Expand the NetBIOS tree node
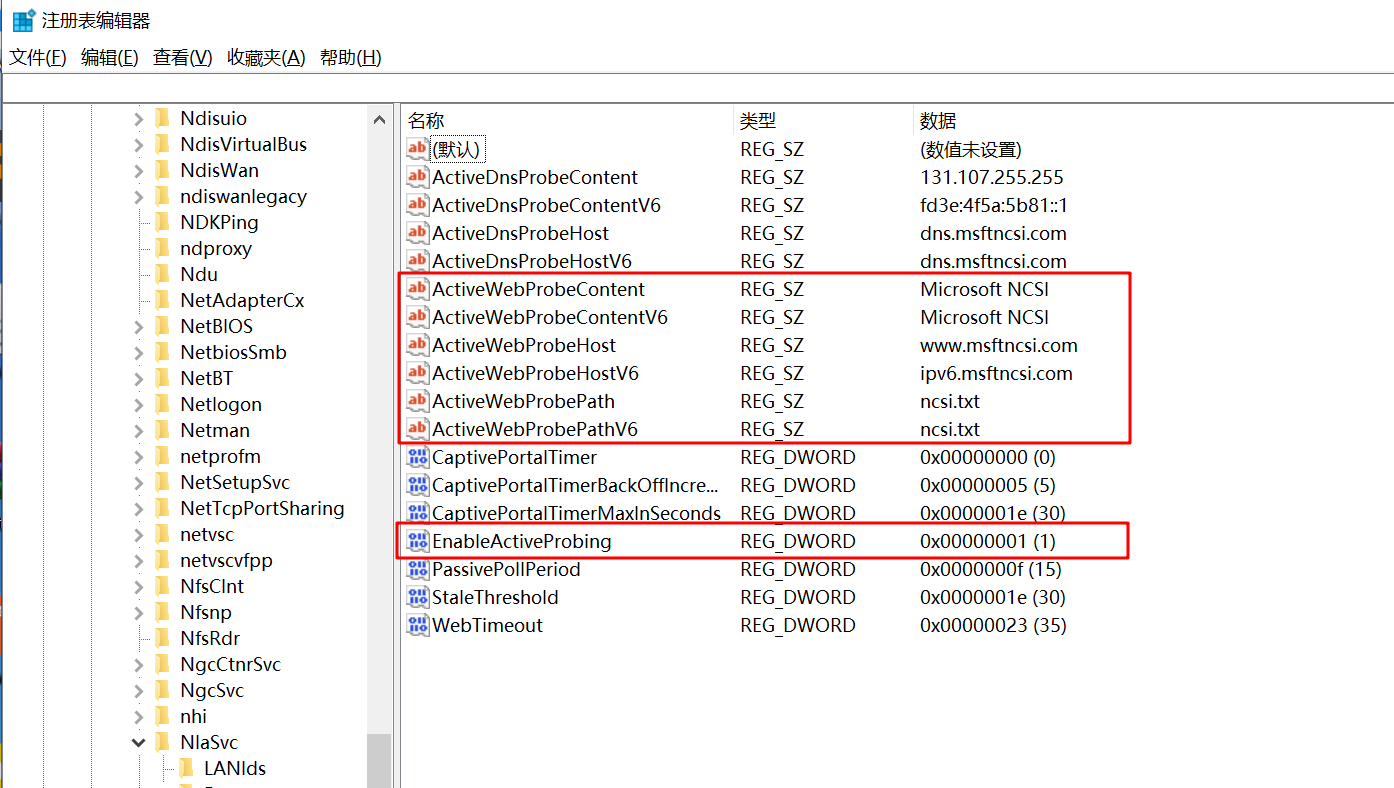 pos(139,327)
